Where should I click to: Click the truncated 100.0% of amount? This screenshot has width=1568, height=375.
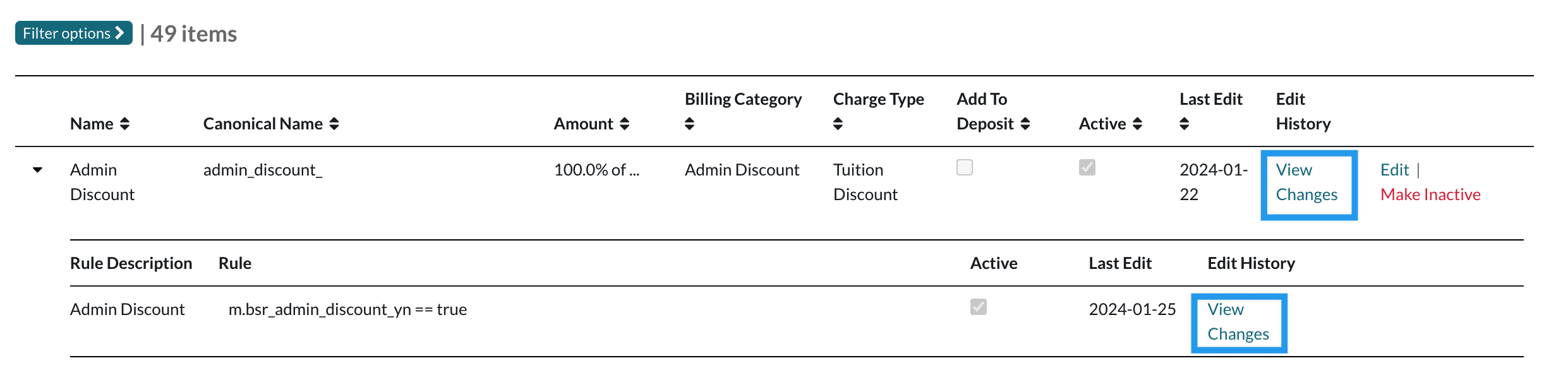pos(596,170)
